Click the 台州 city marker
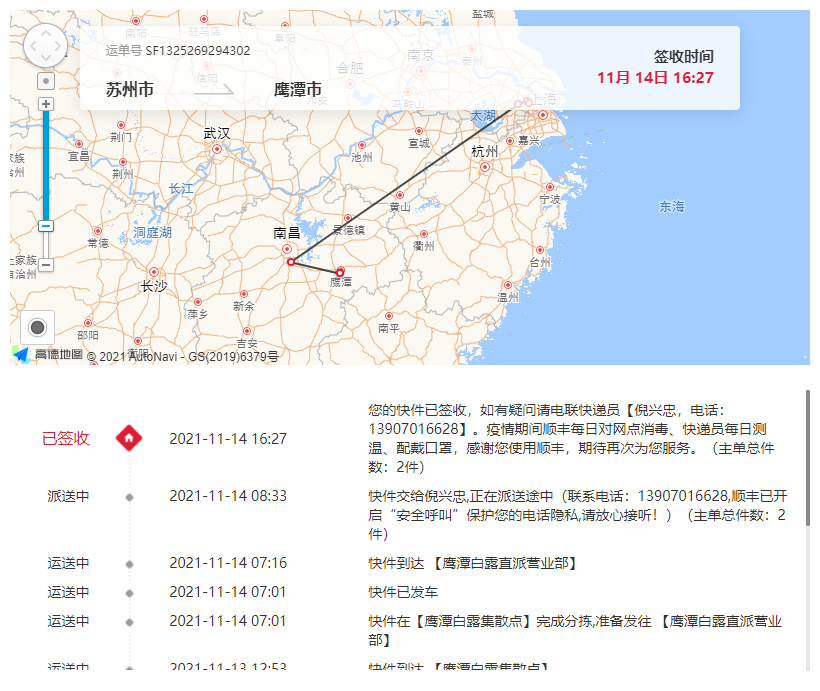The image size is (820, 691). click(x=540, y=250)
